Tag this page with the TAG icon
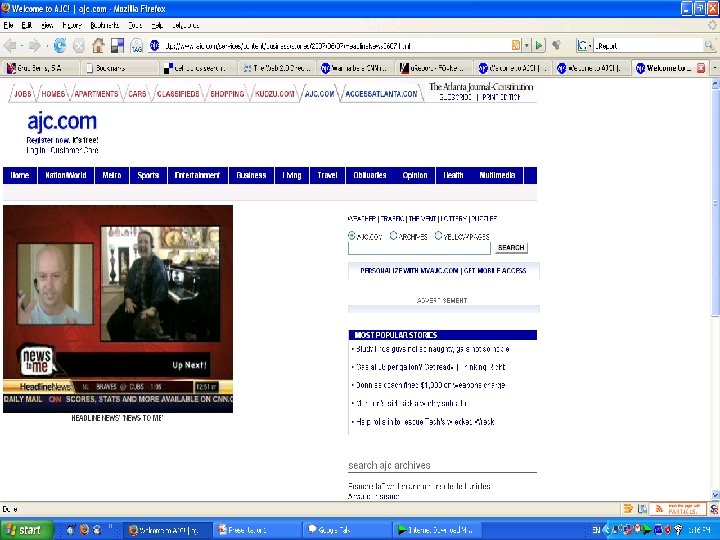Viewport: 720px width, 540px height. coord(136,45)
